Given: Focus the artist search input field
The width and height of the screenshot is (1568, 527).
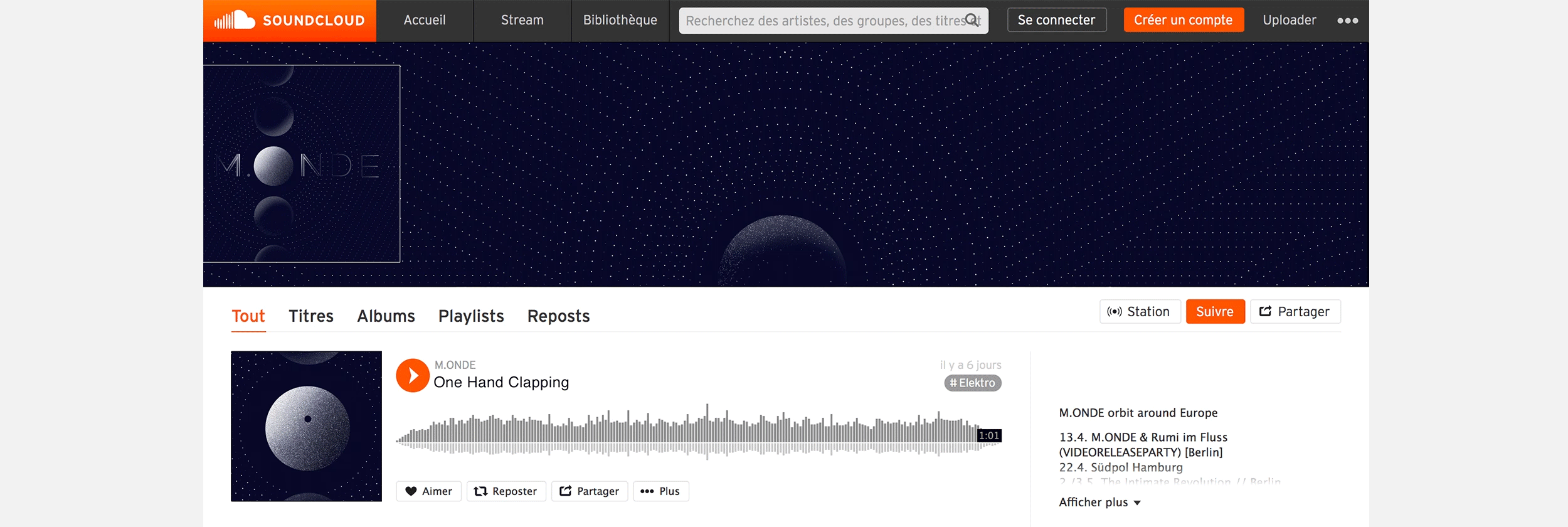Looking at the screenshot, I should pos(822,21).
